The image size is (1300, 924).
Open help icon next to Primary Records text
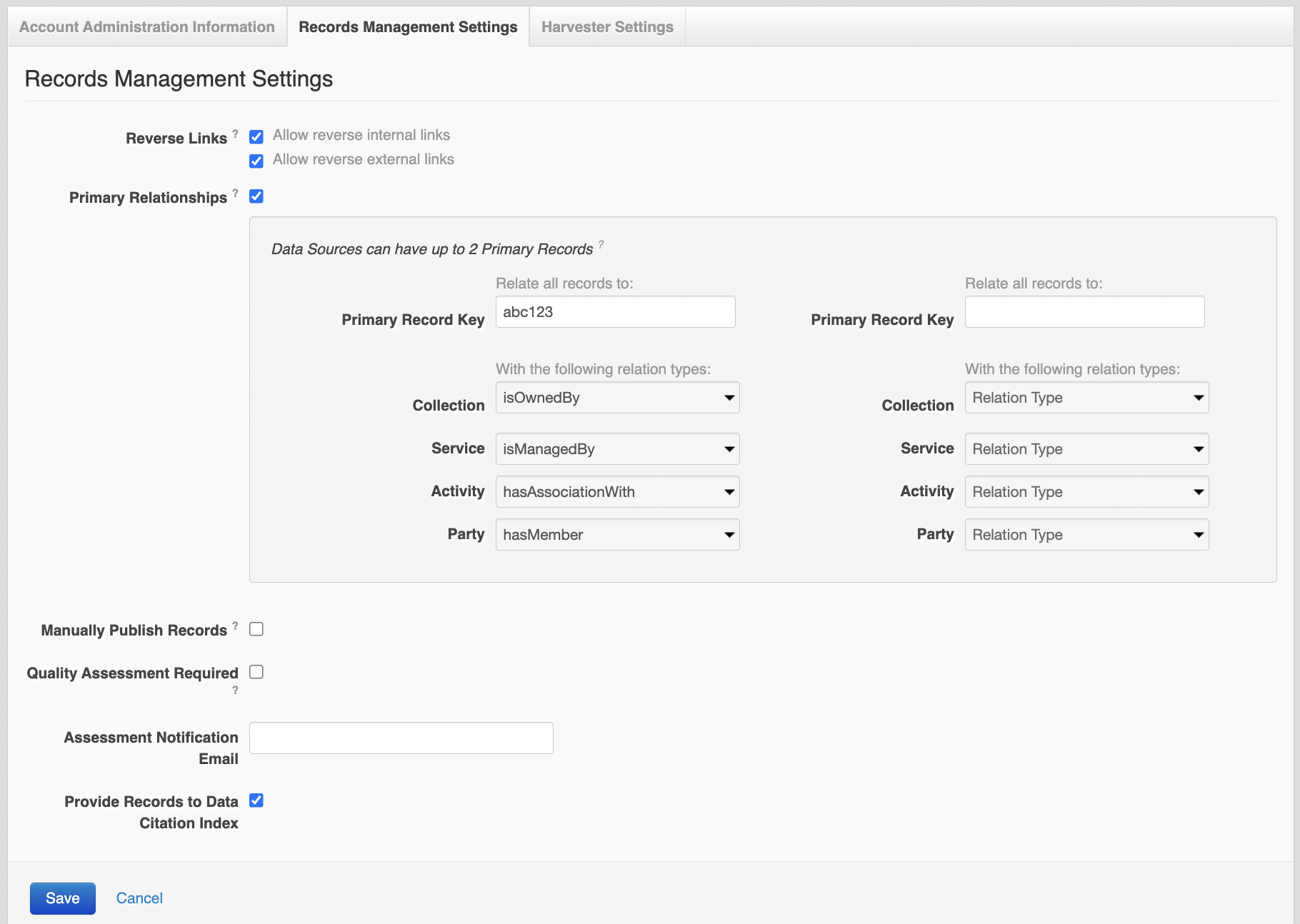point(601,244)
